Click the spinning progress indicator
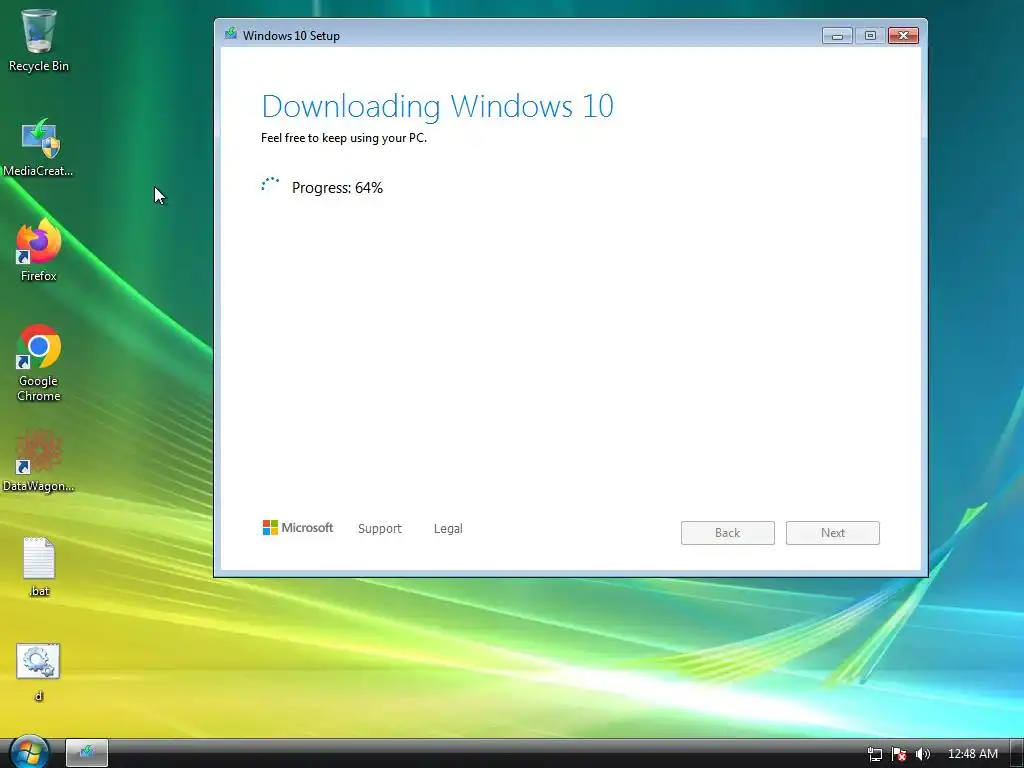The width and height of the screenshot is (1024, 768). tap(270, 186)
